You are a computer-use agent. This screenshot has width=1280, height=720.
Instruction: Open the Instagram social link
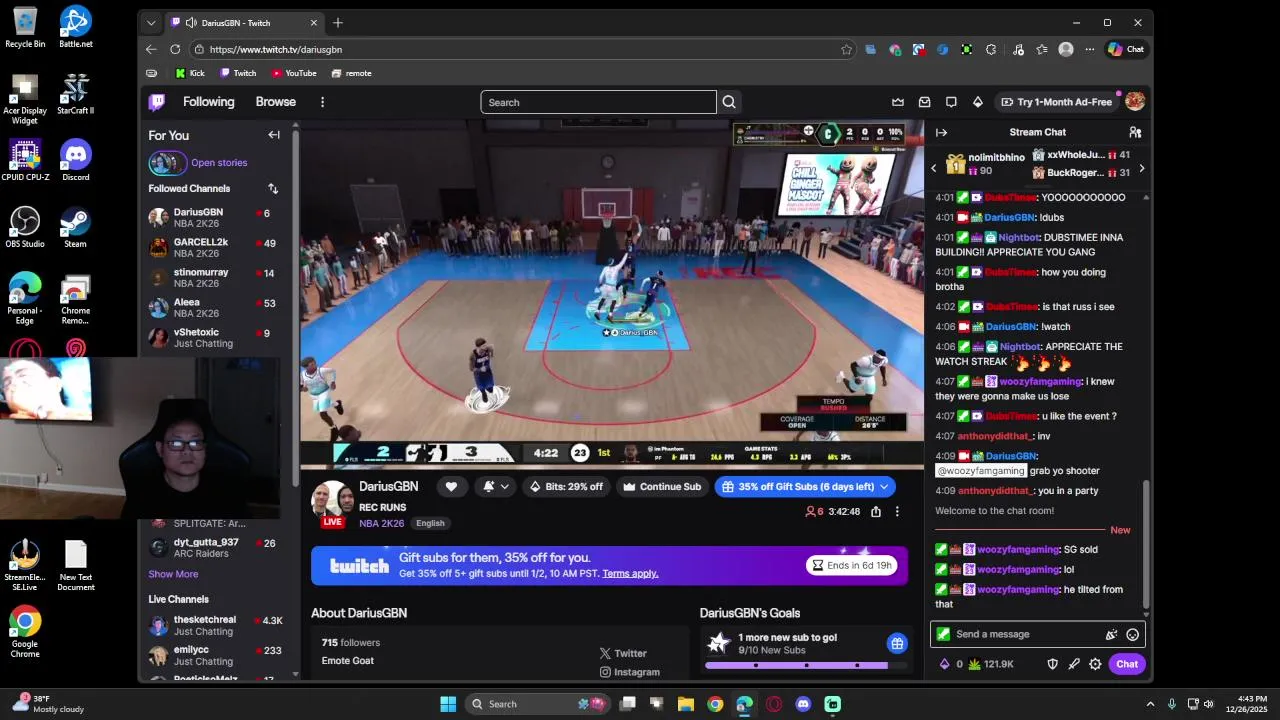[x=630, y=672]
